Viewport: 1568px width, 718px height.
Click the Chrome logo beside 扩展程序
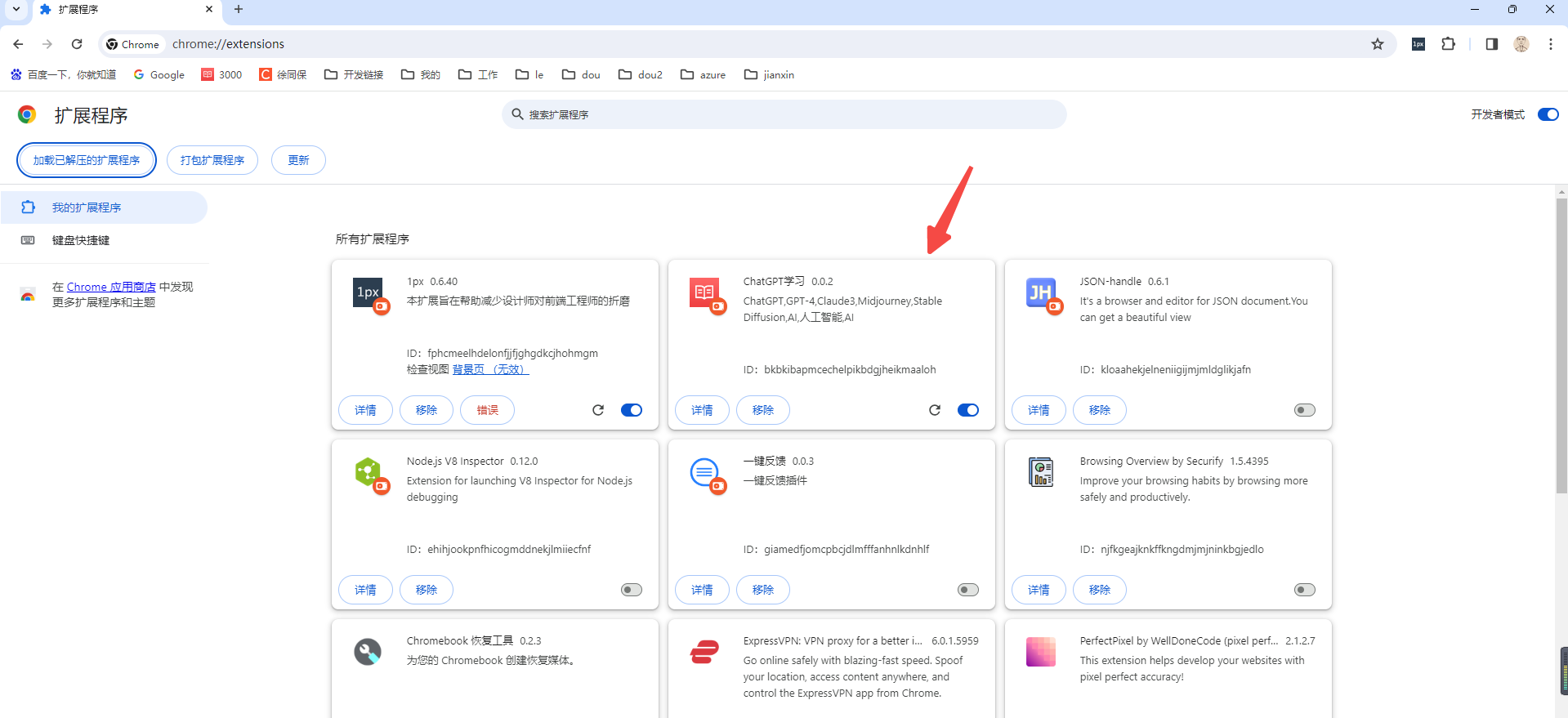[27, 114]
